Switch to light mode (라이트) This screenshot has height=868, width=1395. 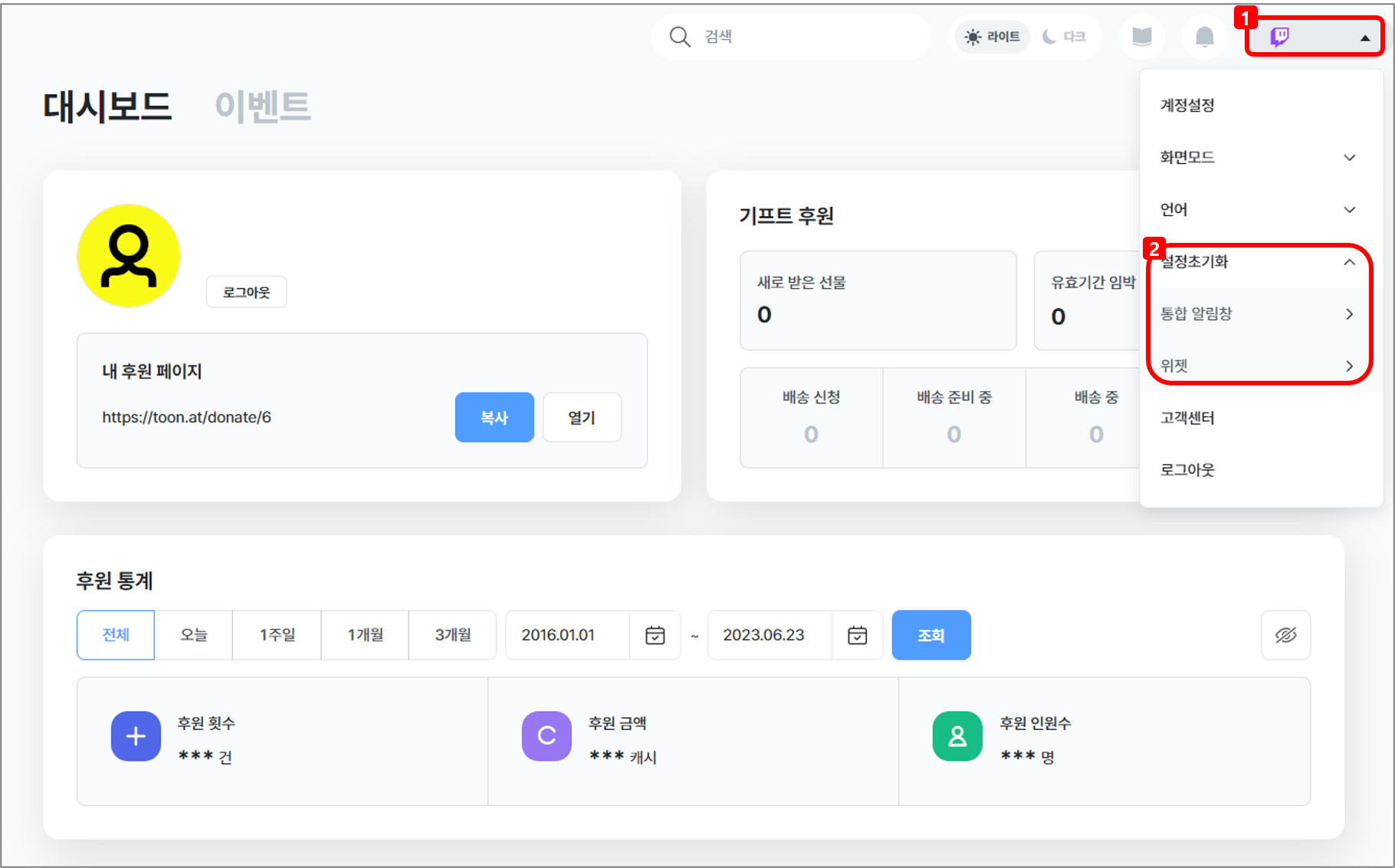pyautogui.click(x=993, y=37)
